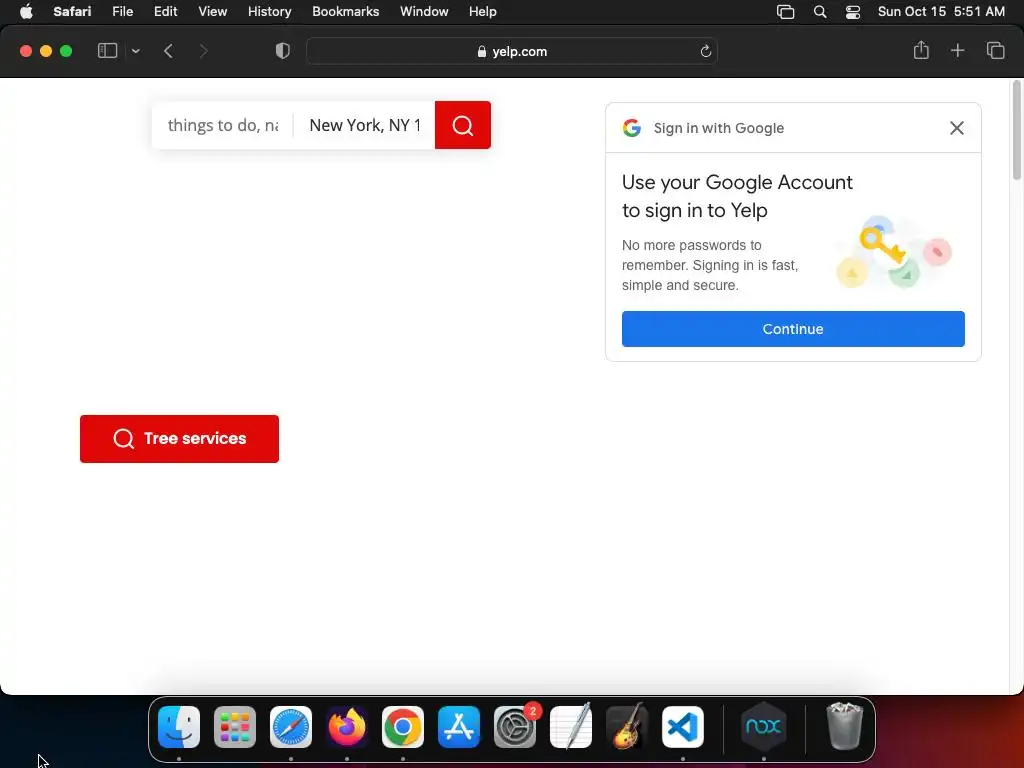Select the yelp.com address bar
Image resolution: width=1024 pixels, height=768 pixels.
[x=512, y=51]
